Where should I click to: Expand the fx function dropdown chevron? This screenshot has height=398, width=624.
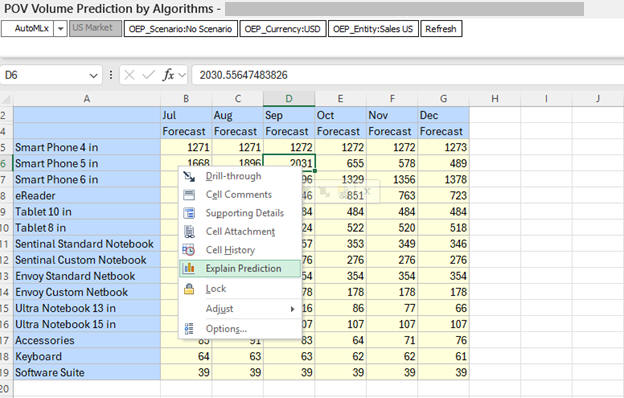coord(182,75)
